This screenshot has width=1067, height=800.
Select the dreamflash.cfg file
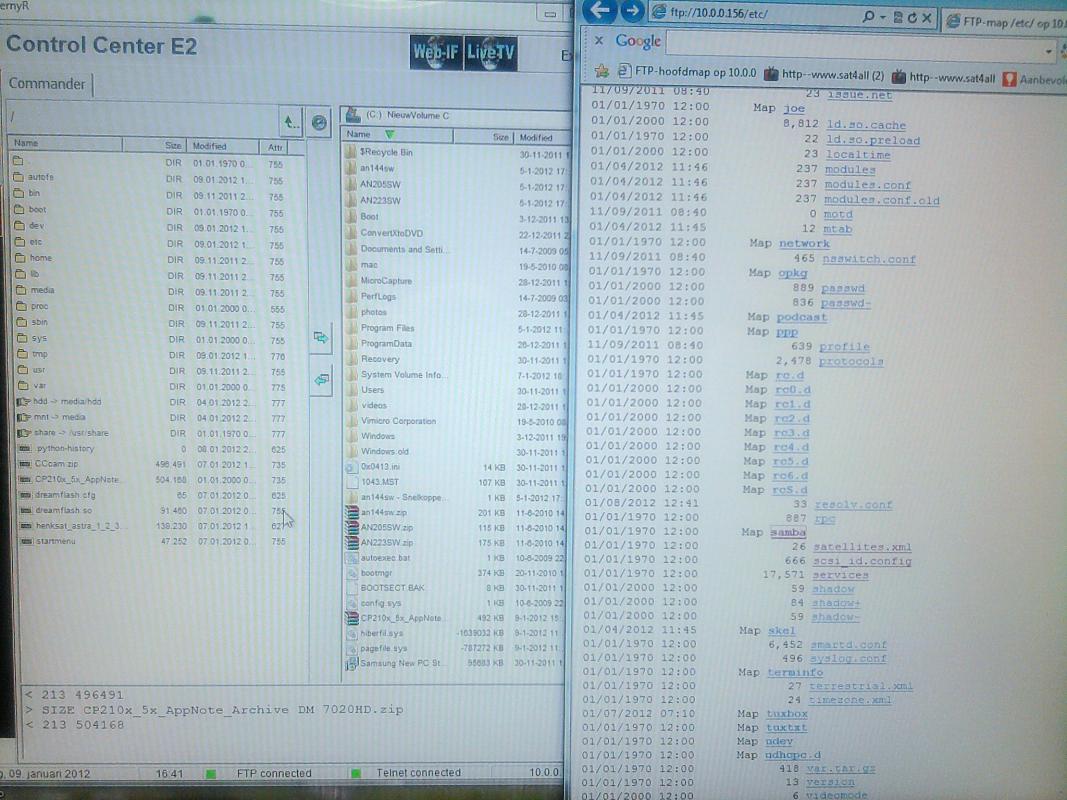click(x=57, y=495)
